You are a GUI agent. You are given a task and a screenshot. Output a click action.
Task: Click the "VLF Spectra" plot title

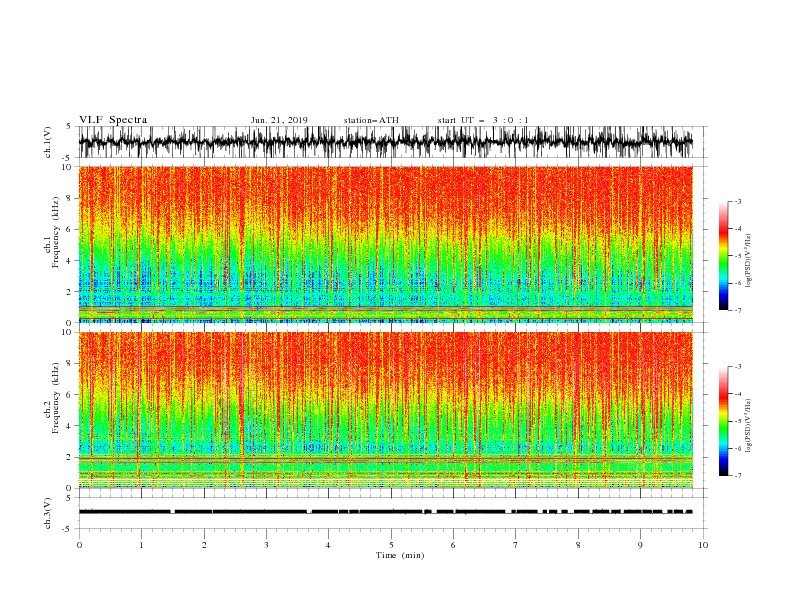pyautogui.click(x=113, y=120)
